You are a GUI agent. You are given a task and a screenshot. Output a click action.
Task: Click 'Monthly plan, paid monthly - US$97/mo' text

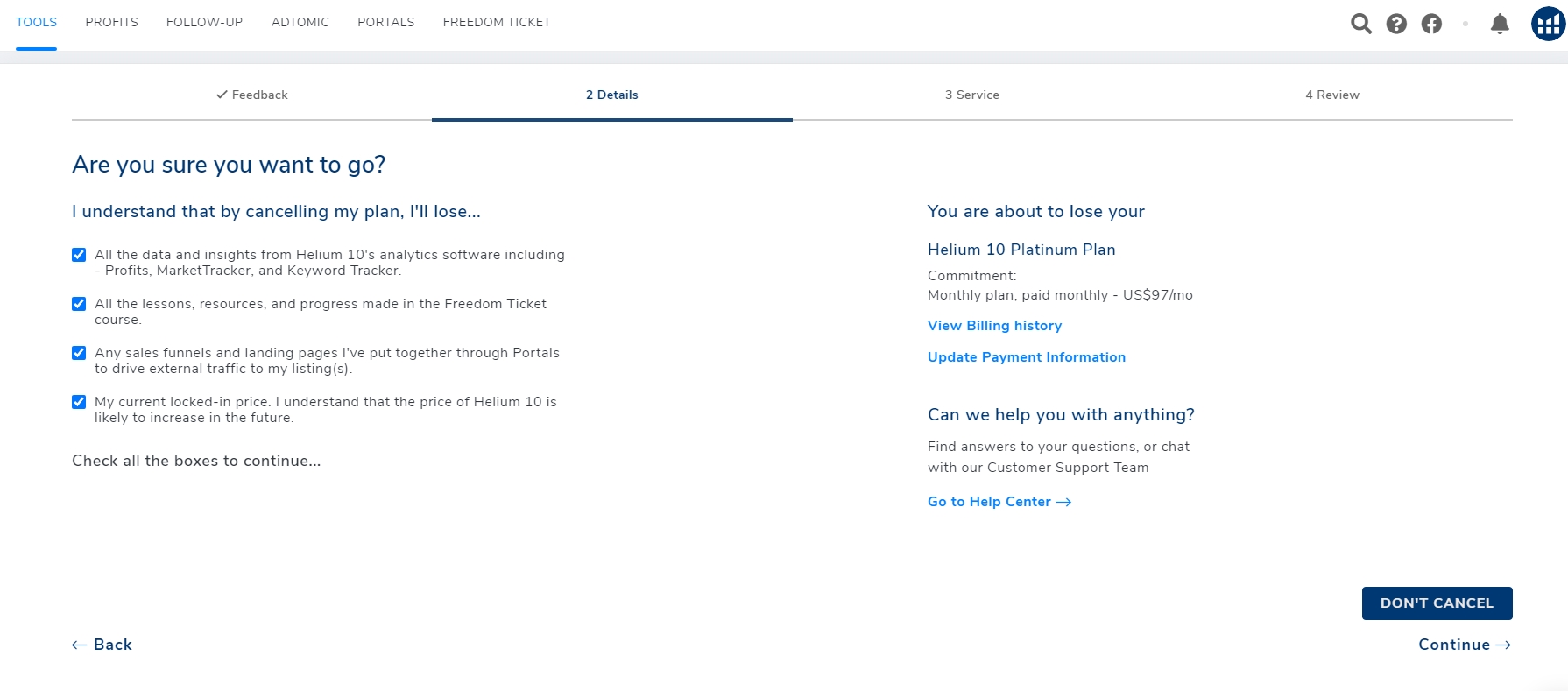1060,295
